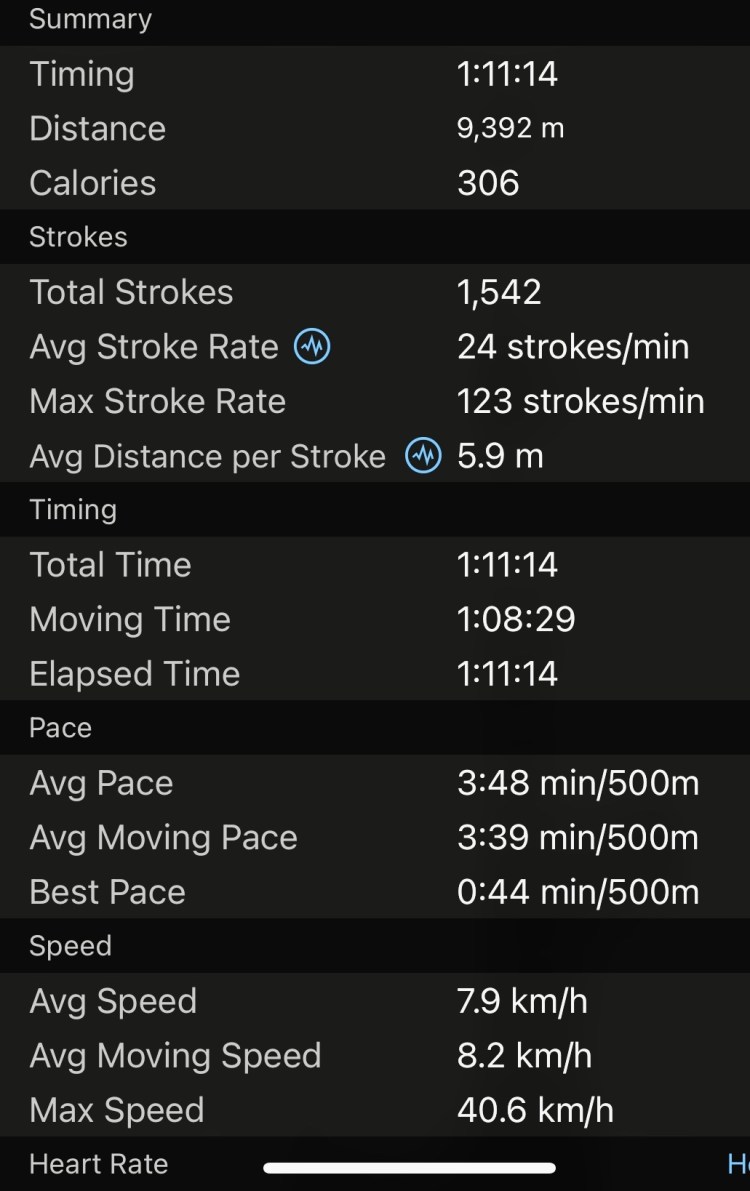Tap the Avg Distance per Stroke insight icon
Image resolution: width=750 pixels, height=1191 pixels.
point(423,456)
